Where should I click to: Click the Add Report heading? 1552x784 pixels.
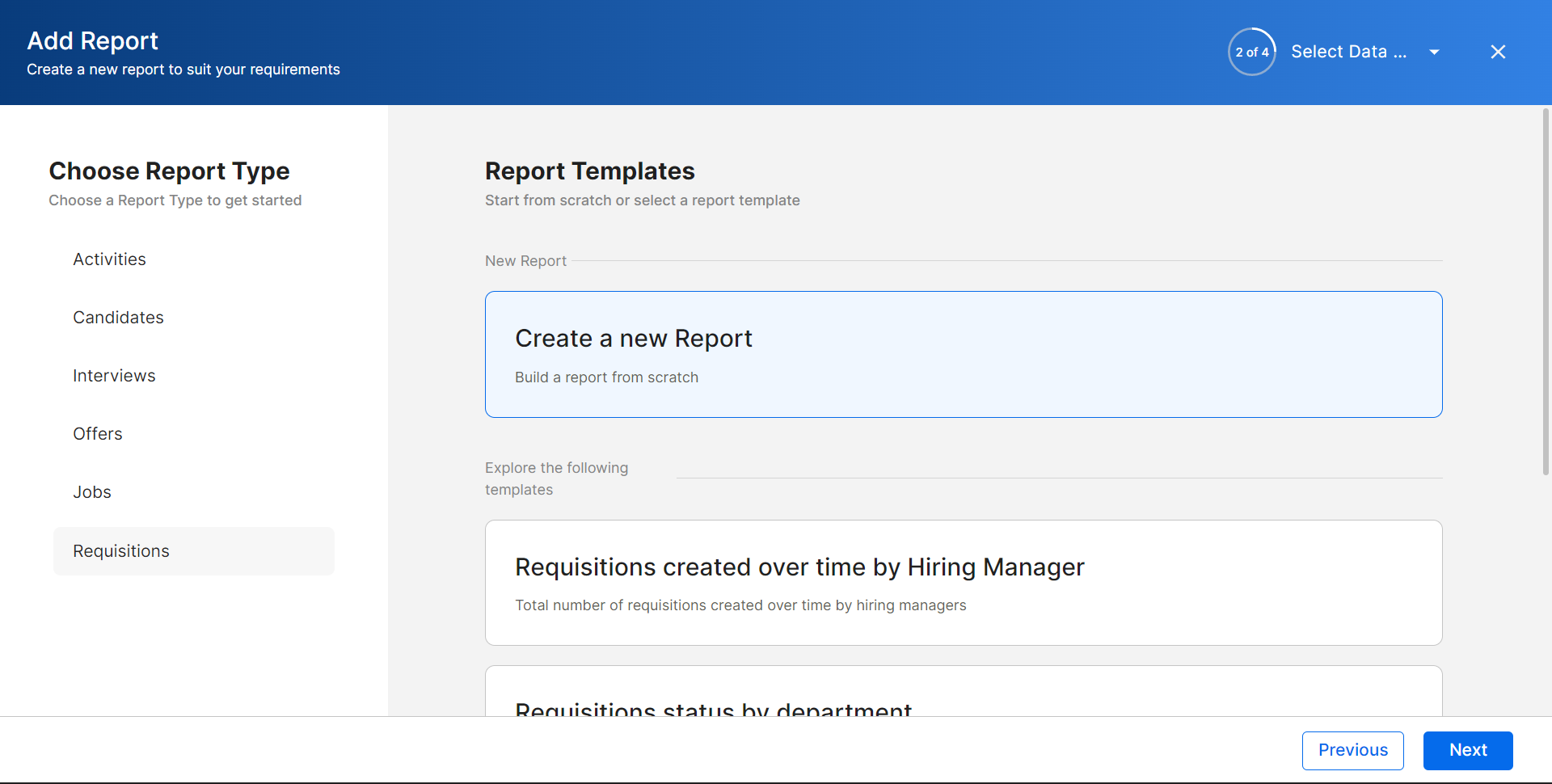coord(92,40)
